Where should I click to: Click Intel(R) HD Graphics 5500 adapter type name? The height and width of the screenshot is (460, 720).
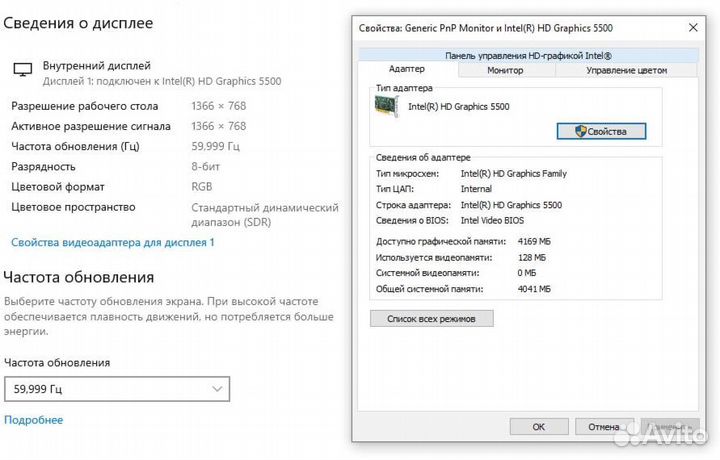pyautogui.click(x=459, y=107)
